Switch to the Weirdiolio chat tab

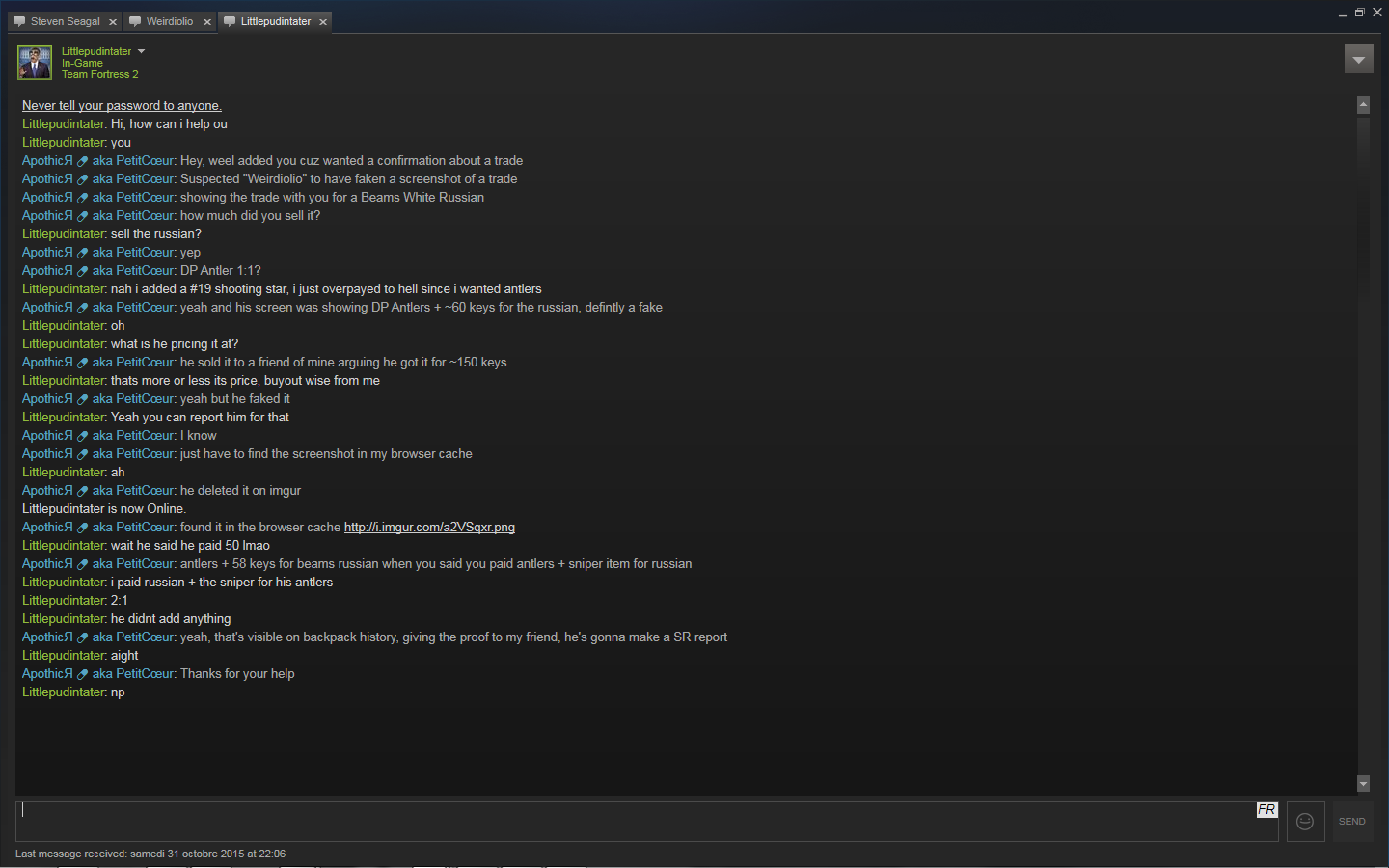[169, 21]
